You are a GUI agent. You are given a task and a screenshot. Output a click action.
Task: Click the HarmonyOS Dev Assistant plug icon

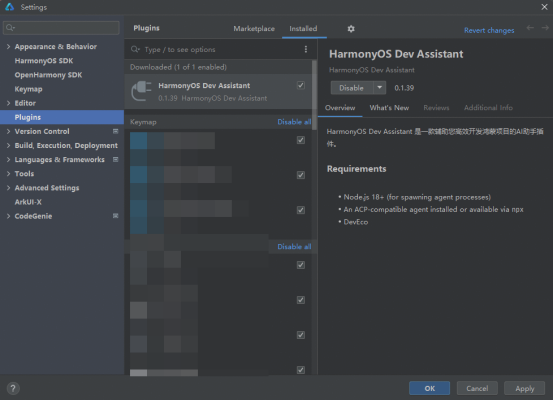point(141,91)
